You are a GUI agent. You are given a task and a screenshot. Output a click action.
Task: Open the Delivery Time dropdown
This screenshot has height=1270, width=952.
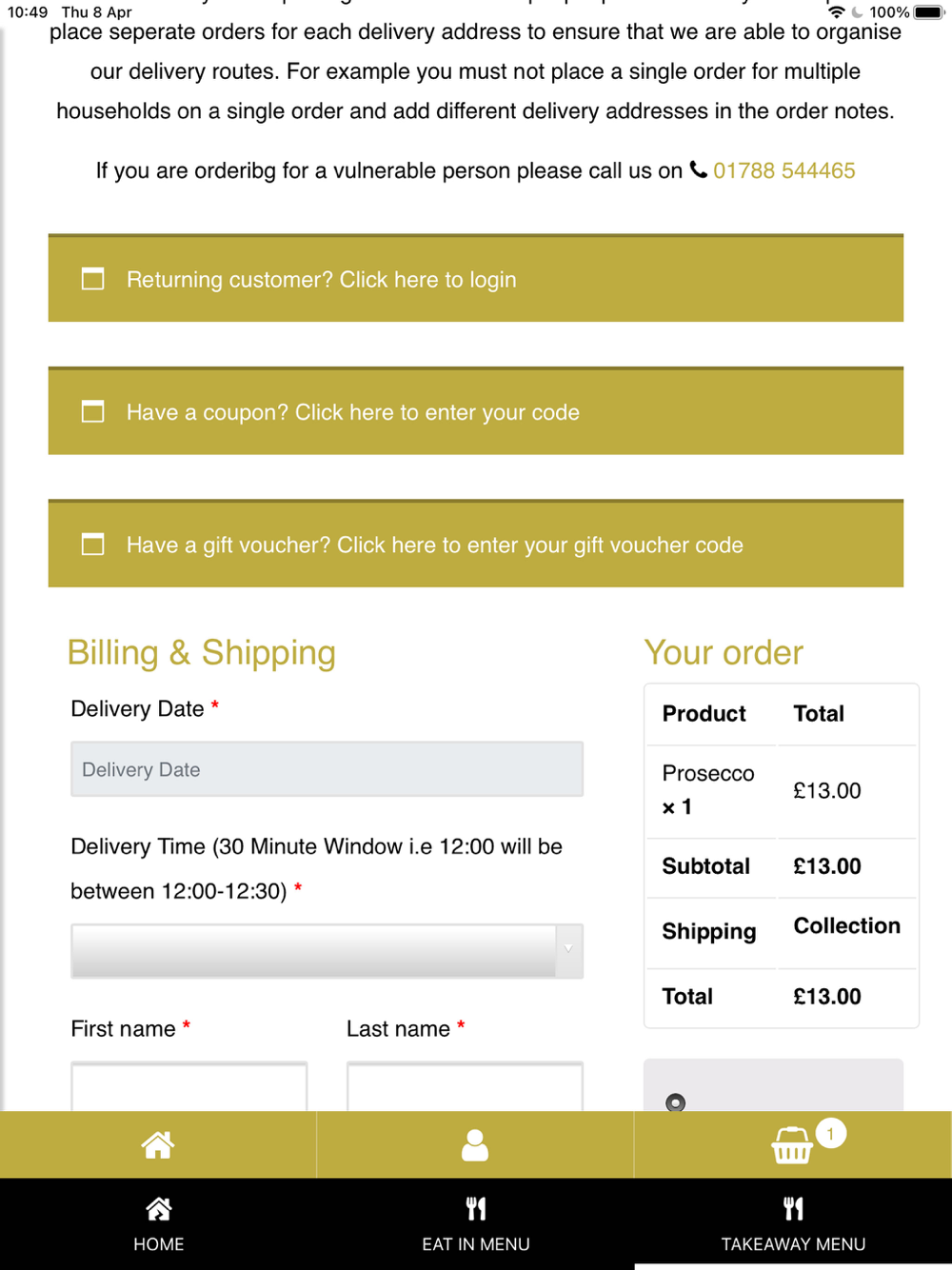tap(327, 950)
